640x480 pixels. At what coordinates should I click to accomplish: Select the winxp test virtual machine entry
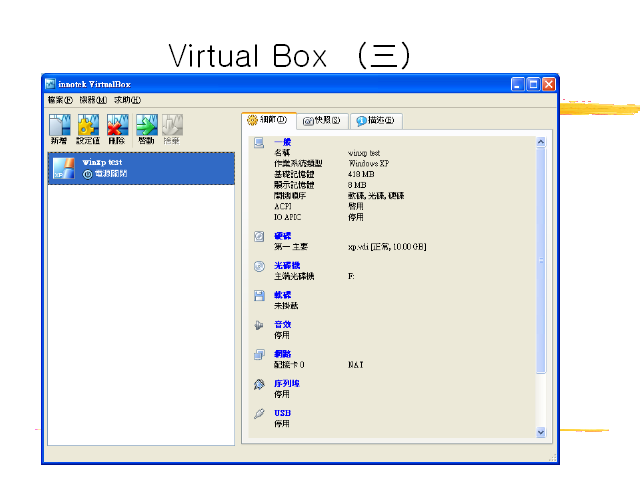(141, 168)
